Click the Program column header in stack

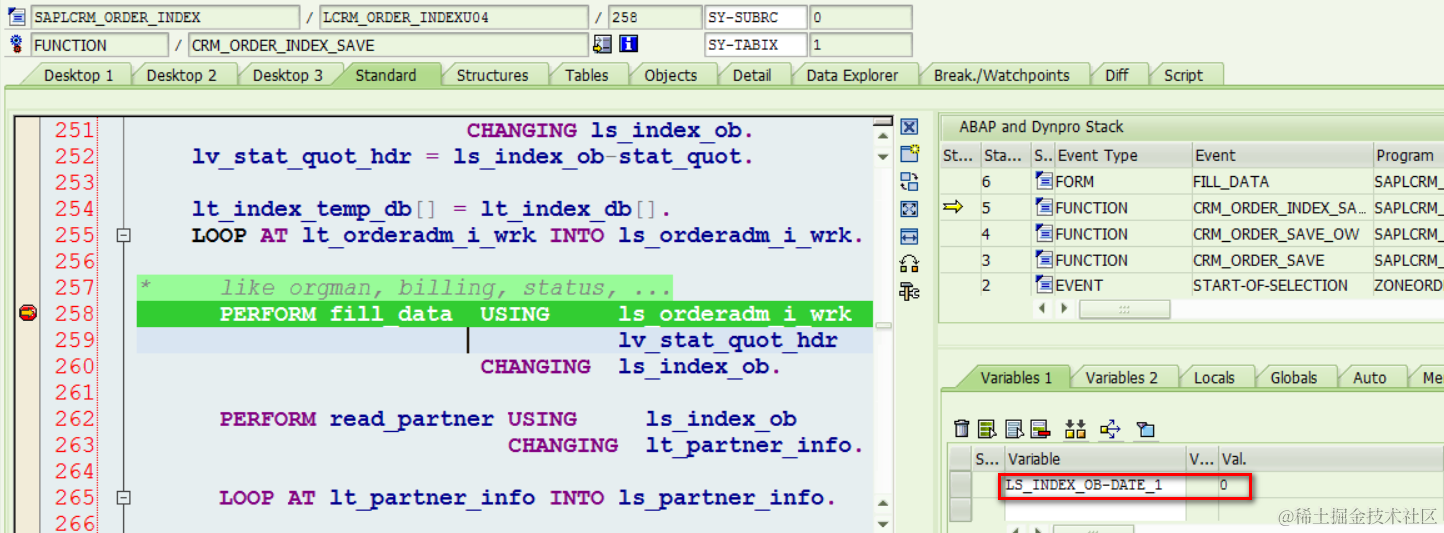[x=1407, y=156]
